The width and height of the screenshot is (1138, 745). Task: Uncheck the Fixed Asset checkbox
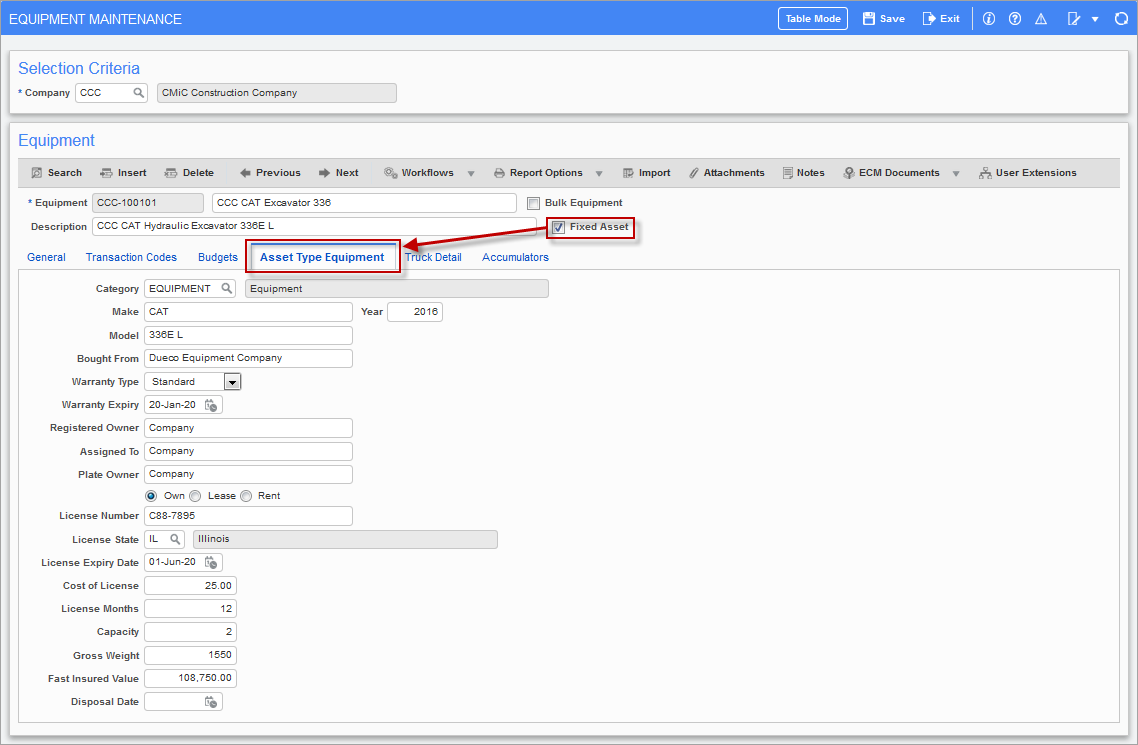click(x=558, y=227)
